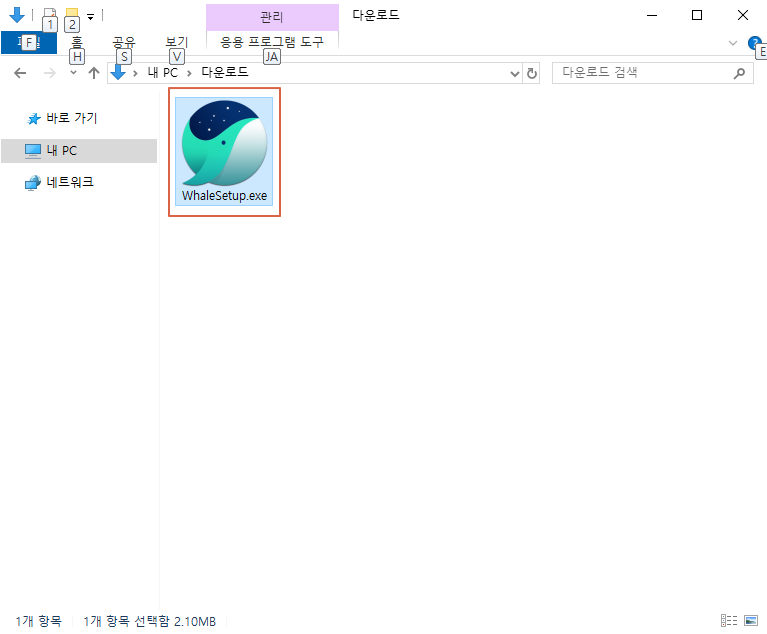The width and height of the screenshot is (767, 634).
Task: Click 다운로드 in the address path
Action: point(225,72)
